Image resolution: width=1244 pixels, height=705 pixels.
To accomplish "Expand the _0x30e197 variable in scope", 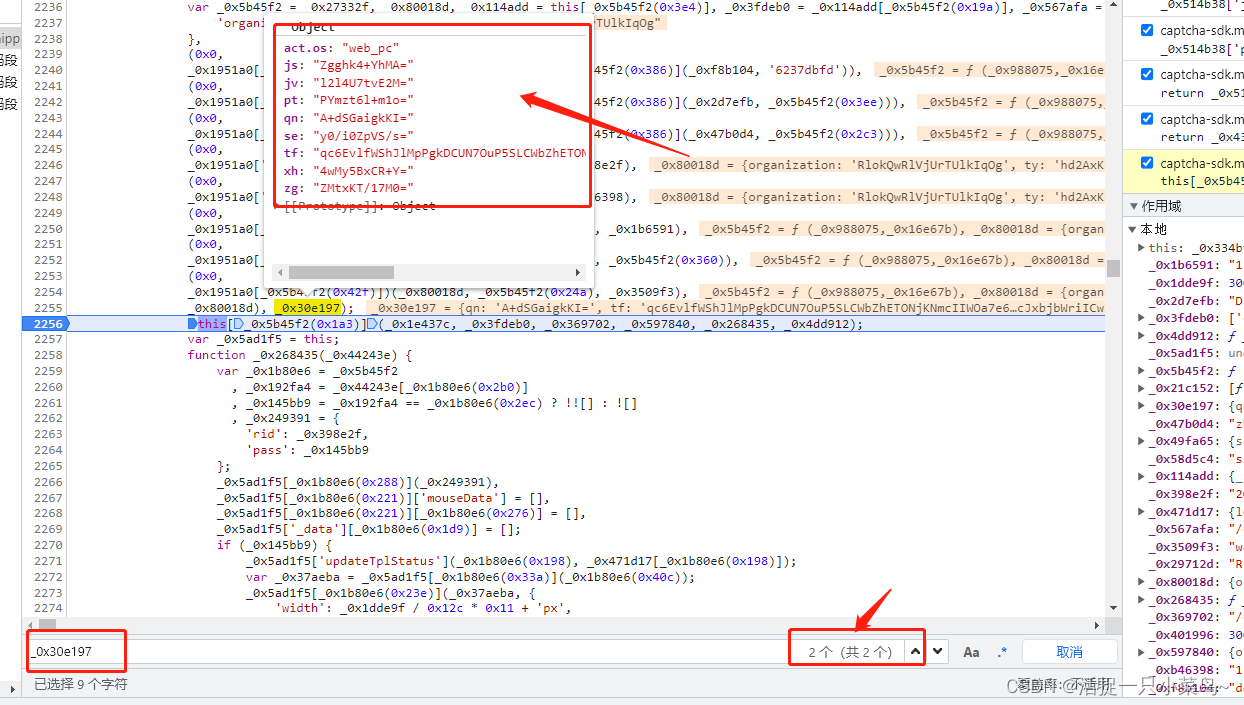I will 1143,406.
